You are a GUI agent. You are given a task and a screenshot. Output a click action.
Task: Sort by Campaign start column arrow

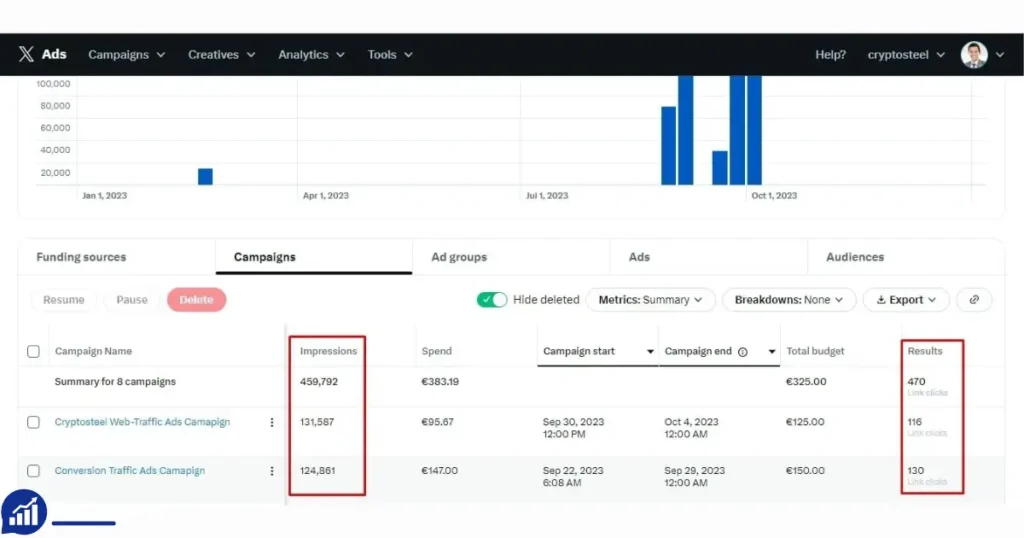tap(650, 351)
